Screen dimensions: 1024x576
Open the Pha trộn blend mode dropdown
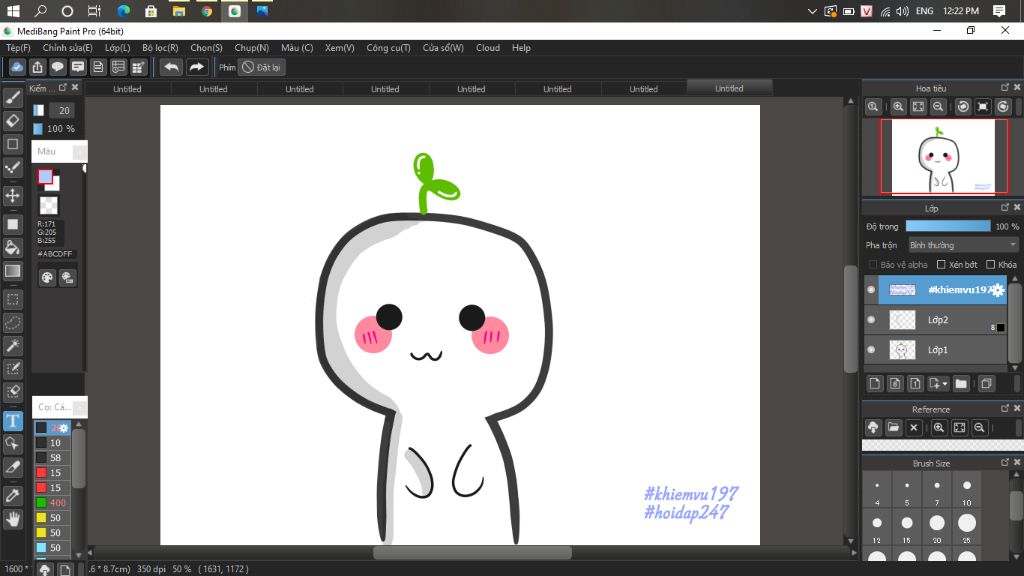coord(962,245)
